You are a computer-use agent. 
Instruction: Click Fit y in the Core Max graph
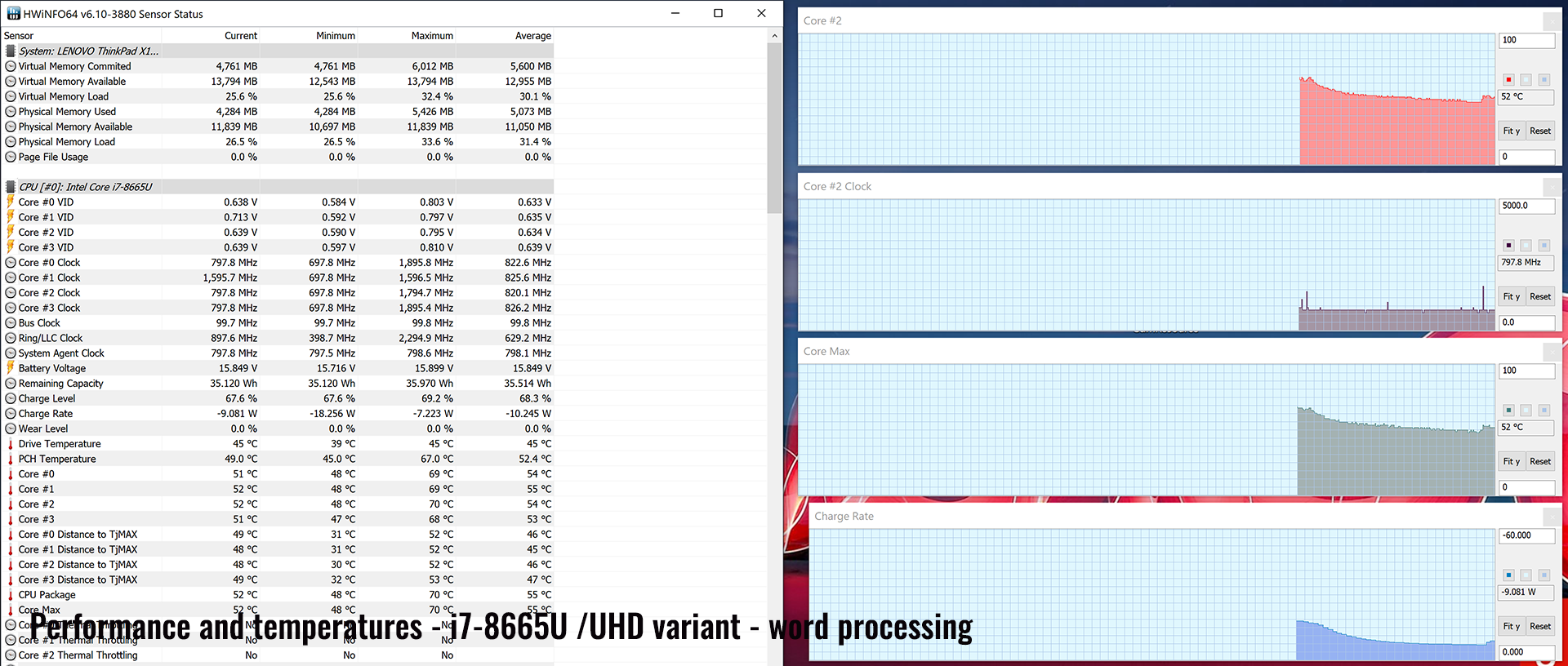(1512, 461)
